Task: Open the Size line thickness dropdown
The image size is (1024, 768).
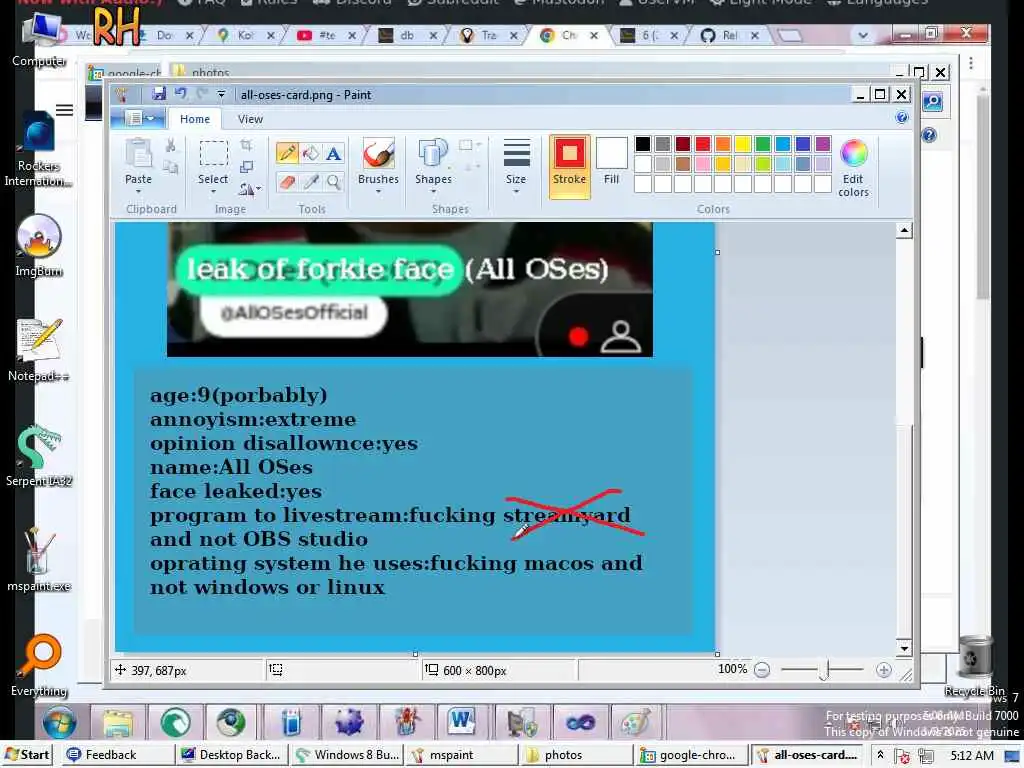Action: [516, 165]
